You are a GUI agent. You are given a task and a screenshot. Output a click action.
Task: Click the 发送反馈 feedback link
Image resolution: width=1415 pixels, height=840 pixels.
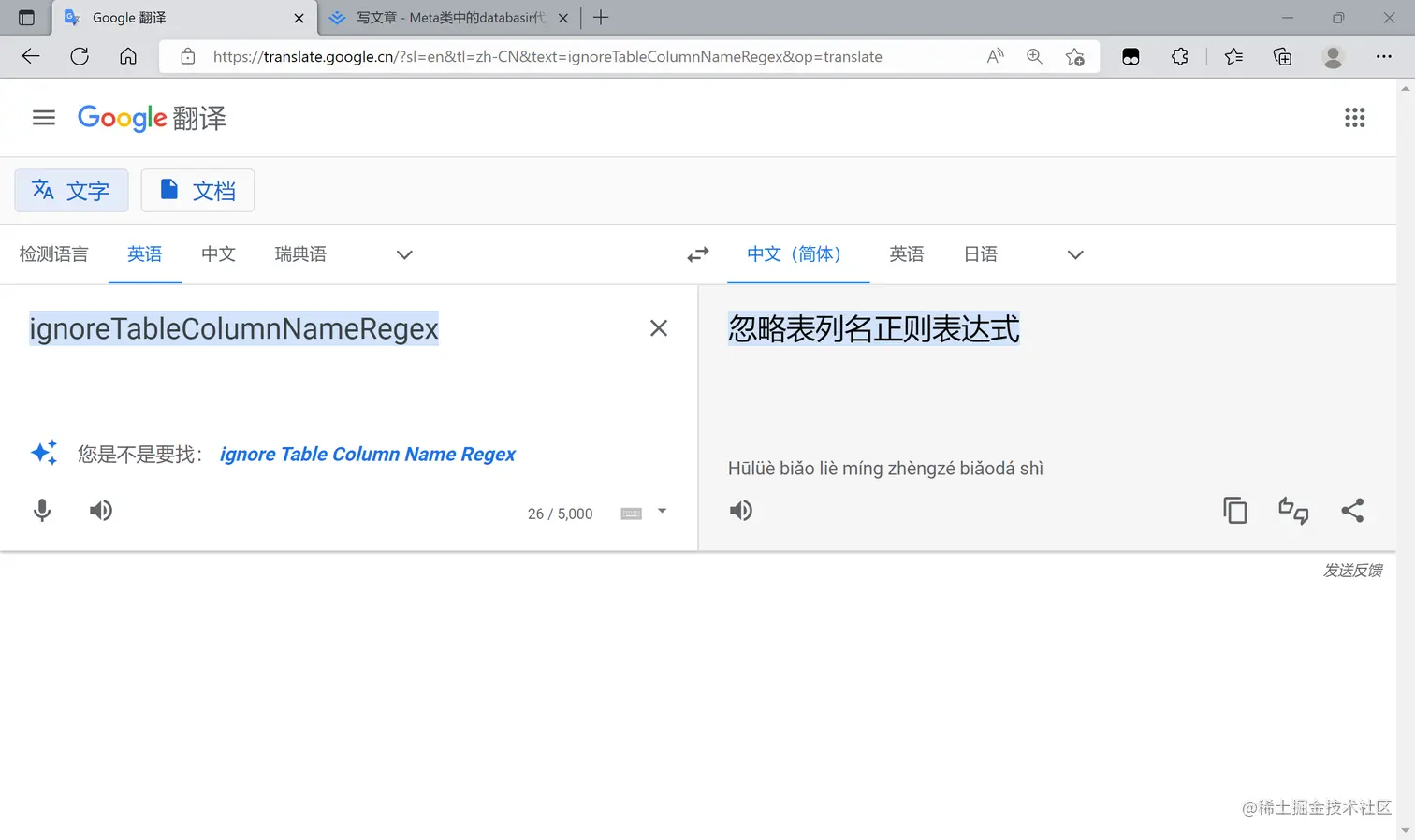point(1352,571)
